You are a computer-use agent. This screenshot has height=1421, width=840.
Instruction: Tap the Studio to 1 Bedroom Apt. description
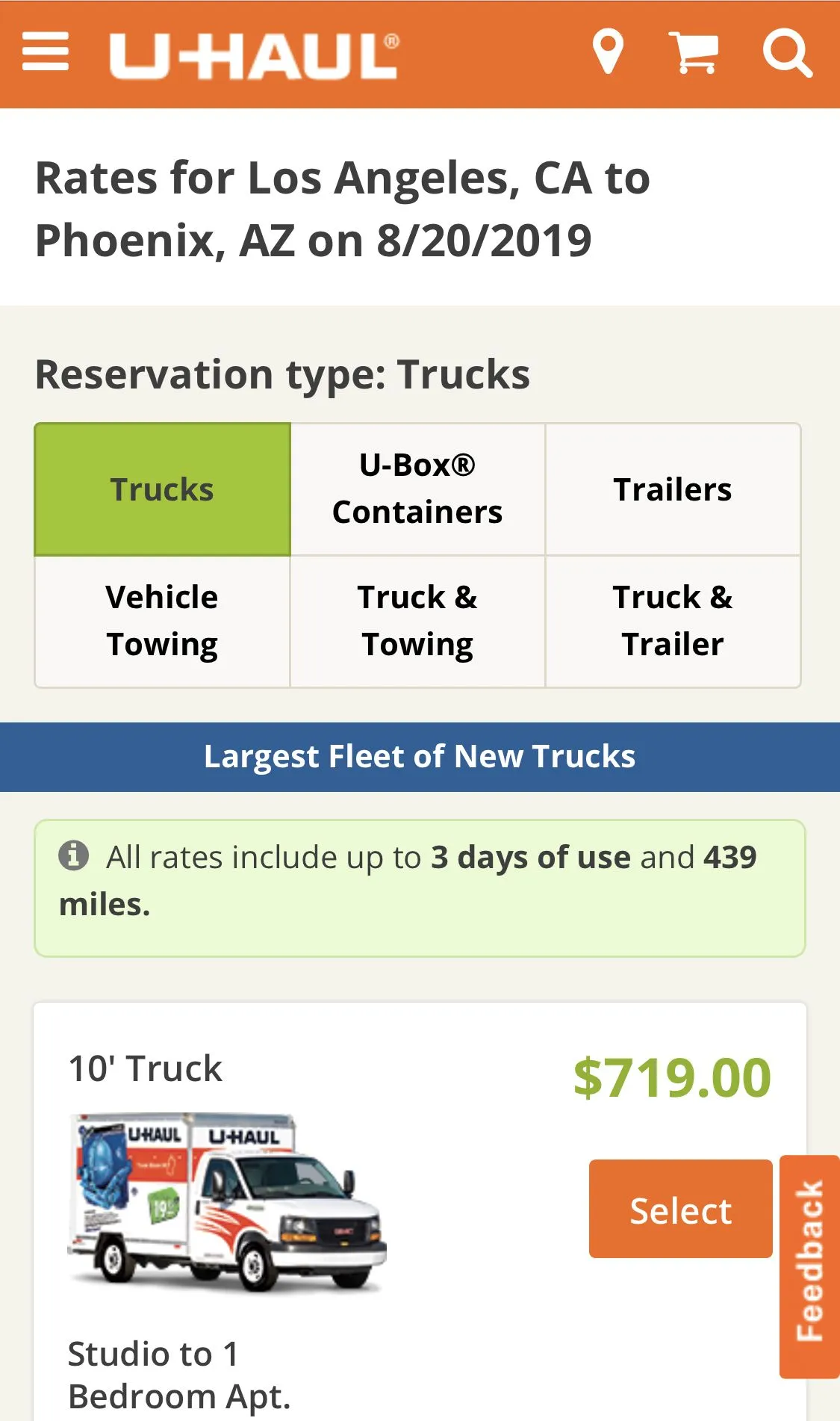pyautogui.click(x=179, y=1375)
